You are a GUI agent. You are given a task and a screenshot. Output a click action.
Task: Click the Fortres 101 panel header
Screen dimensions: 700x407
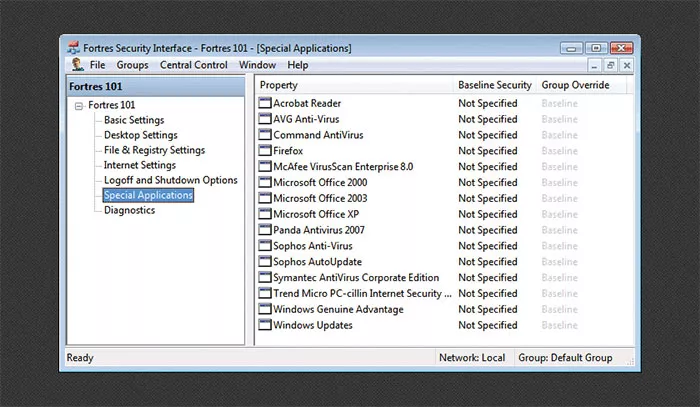155,86
